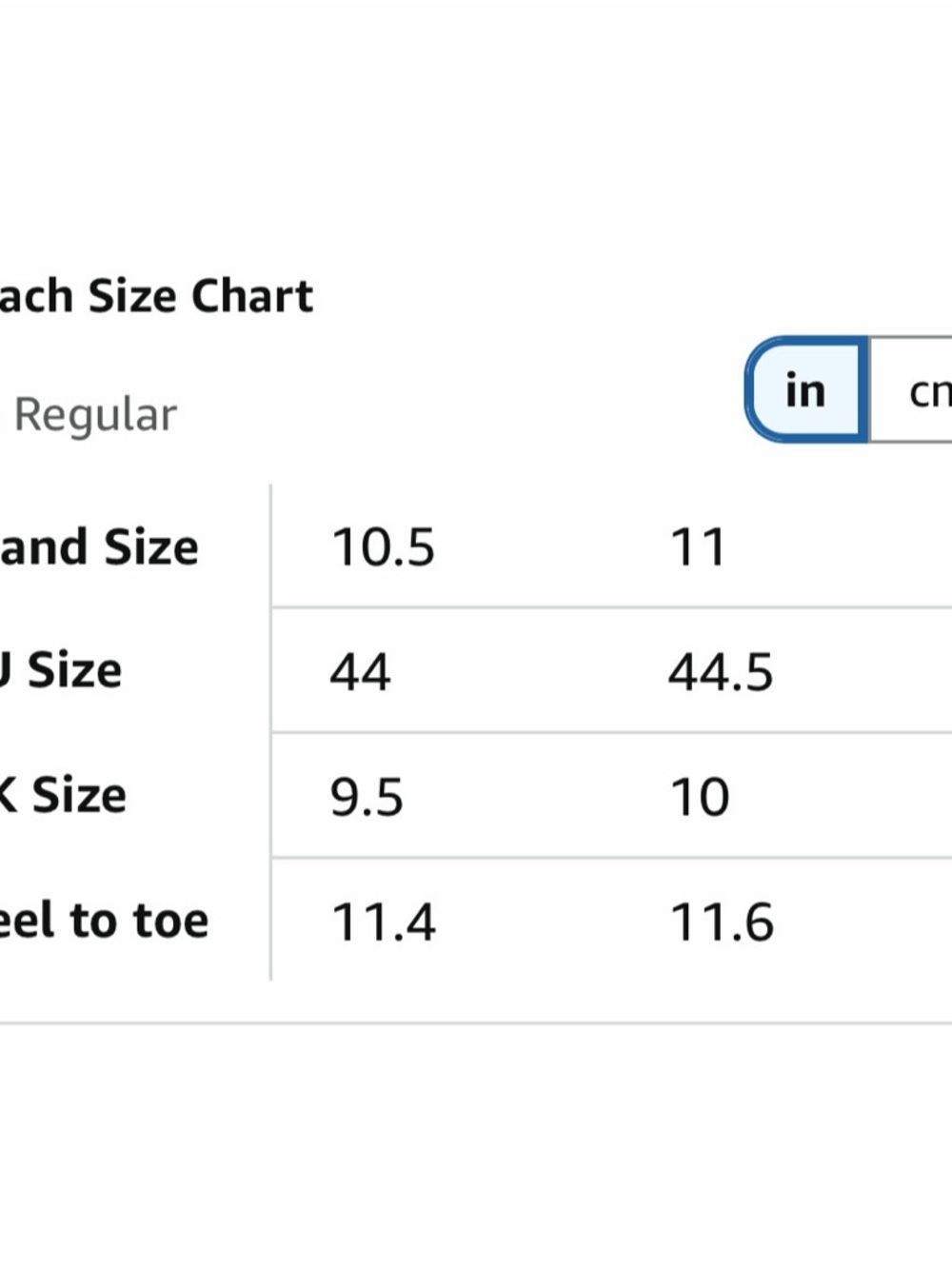Click the divider between Brand and EU rows
The height and width of the screenshot is (1269, 952).
coord(609,607)
